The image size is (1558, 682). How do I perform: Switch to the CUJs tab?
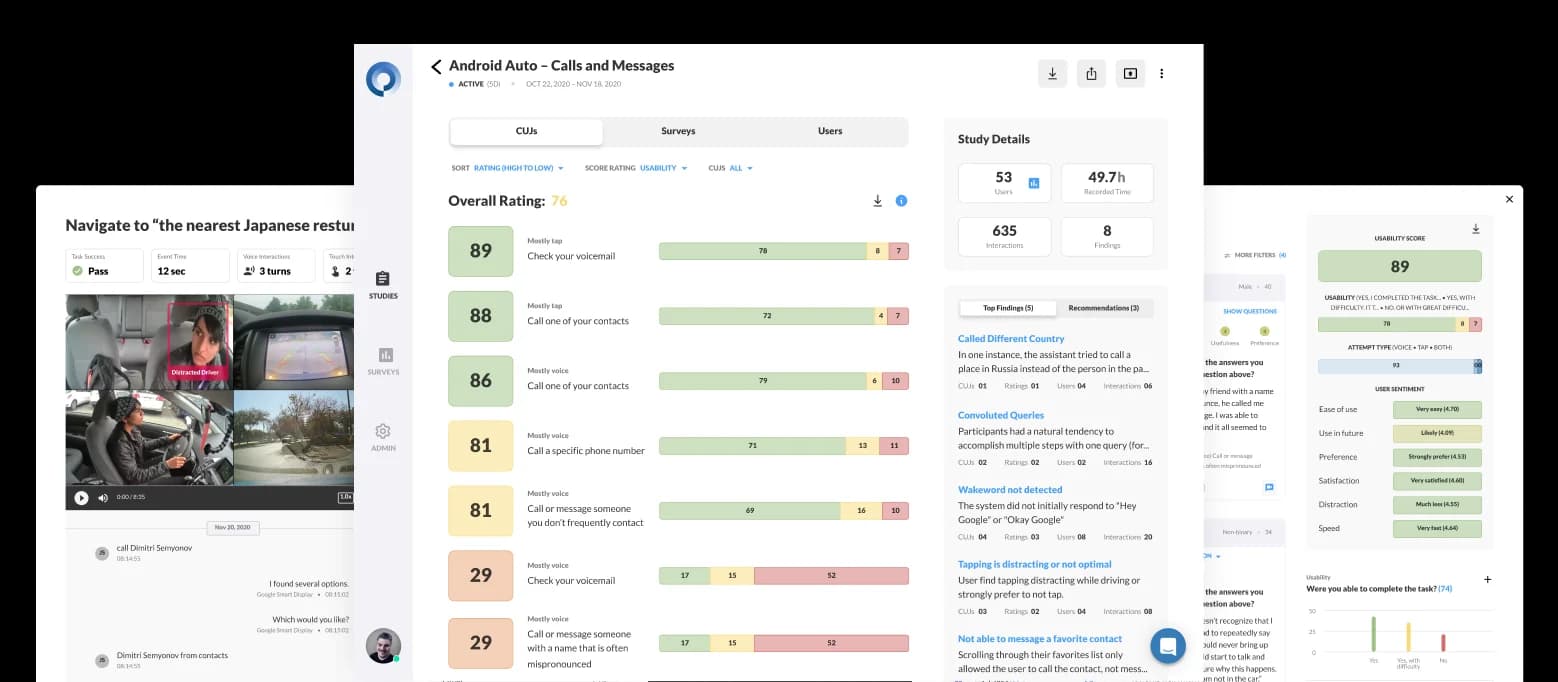pyautogui.click(x=526, y=131)
